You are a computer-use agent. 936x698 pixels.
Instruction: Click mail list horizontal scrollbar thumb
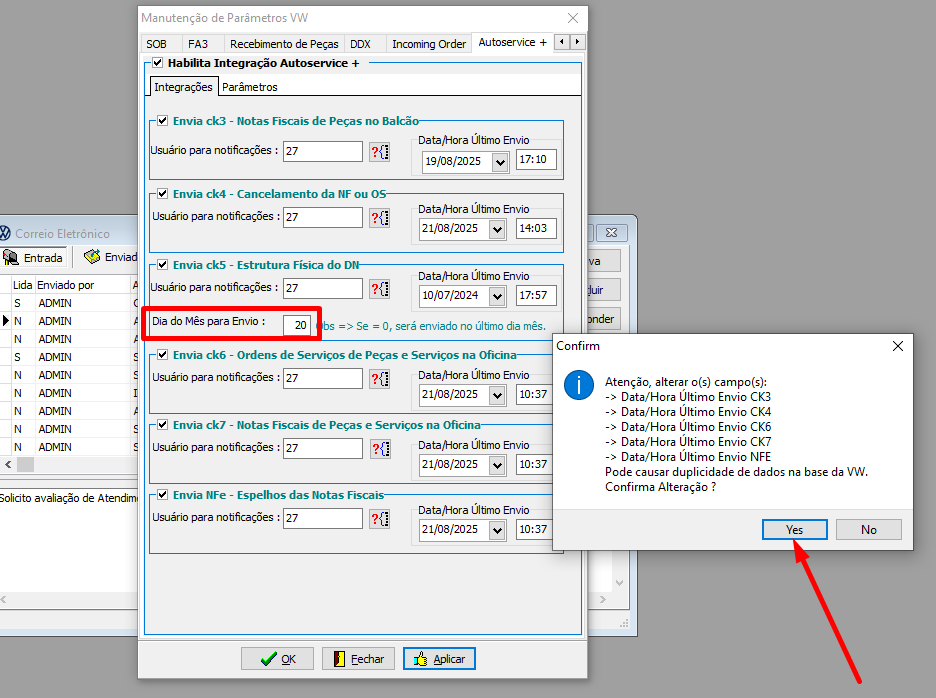25,464
